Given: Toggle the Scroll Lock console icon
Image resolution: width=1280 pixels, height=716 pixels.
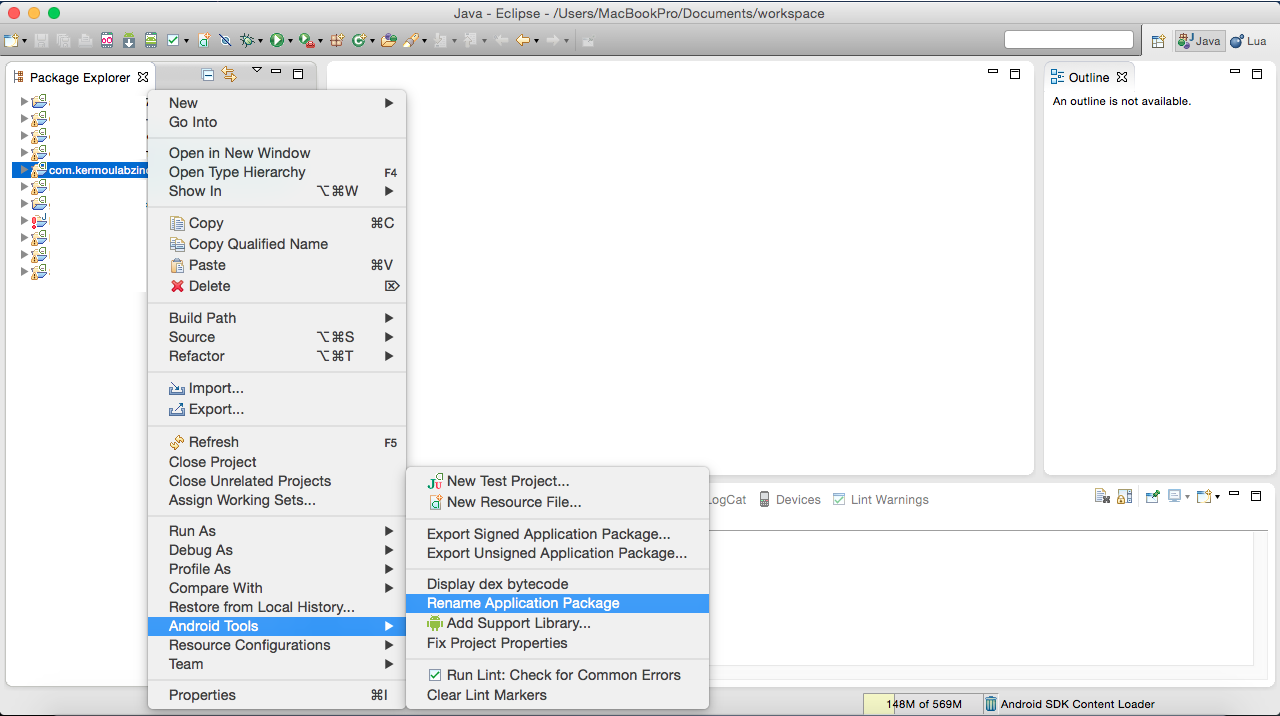Looking at the screenshot, I should tap(1124, 496).
